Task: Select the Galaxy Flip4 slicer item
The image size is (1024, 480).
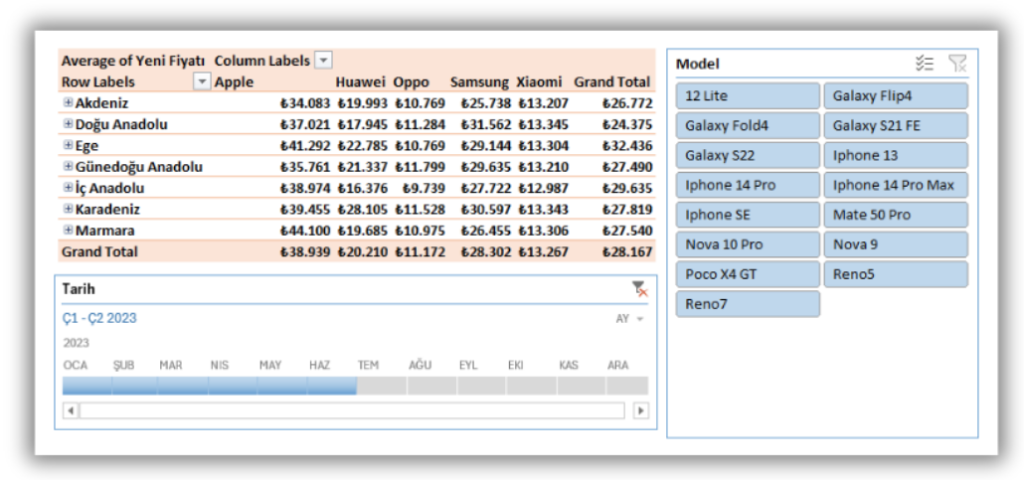Action: (896, 96)
